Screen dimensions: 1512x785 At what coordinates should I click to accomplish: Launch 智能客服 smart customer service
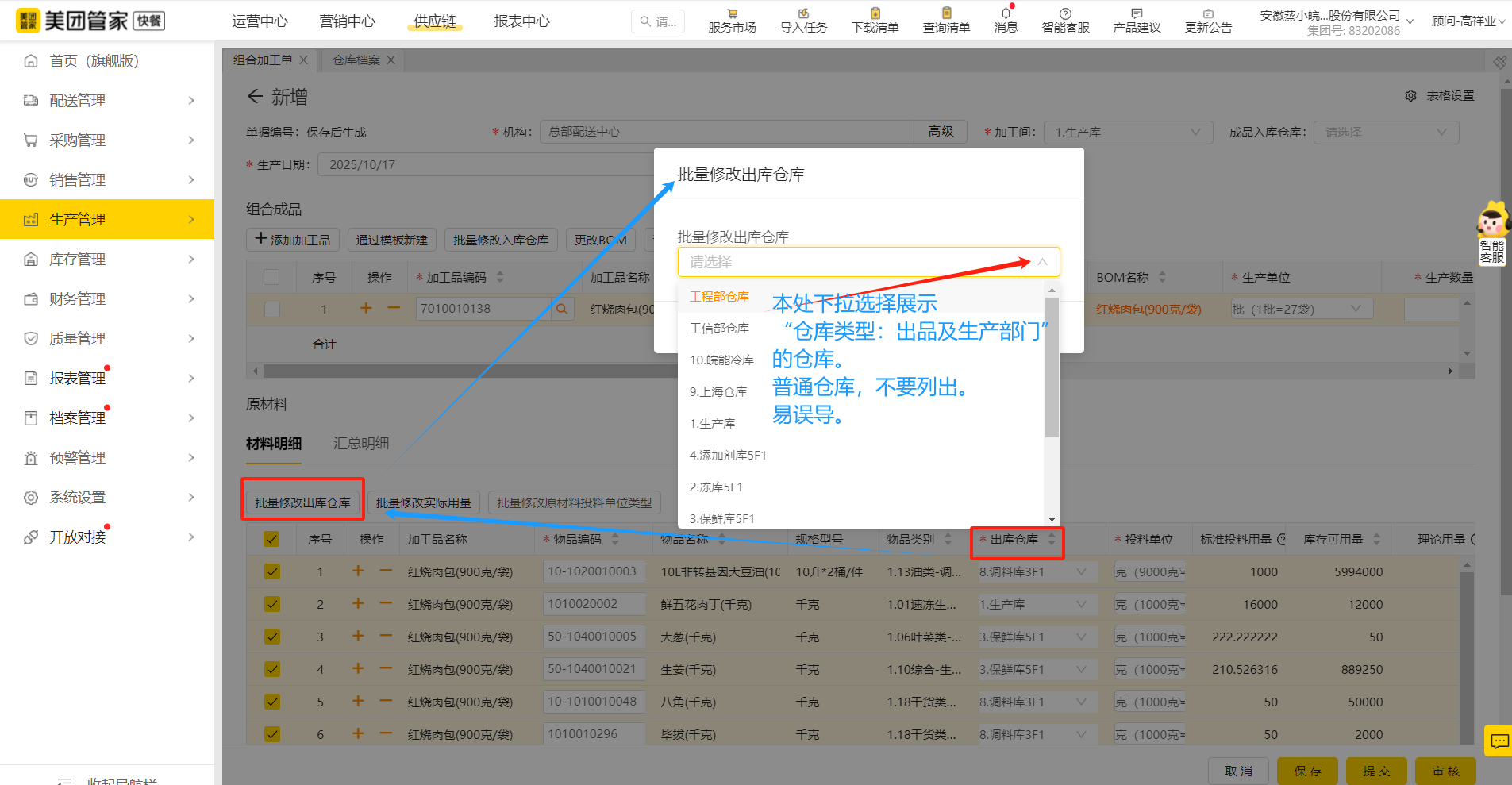coord(1064,20)
